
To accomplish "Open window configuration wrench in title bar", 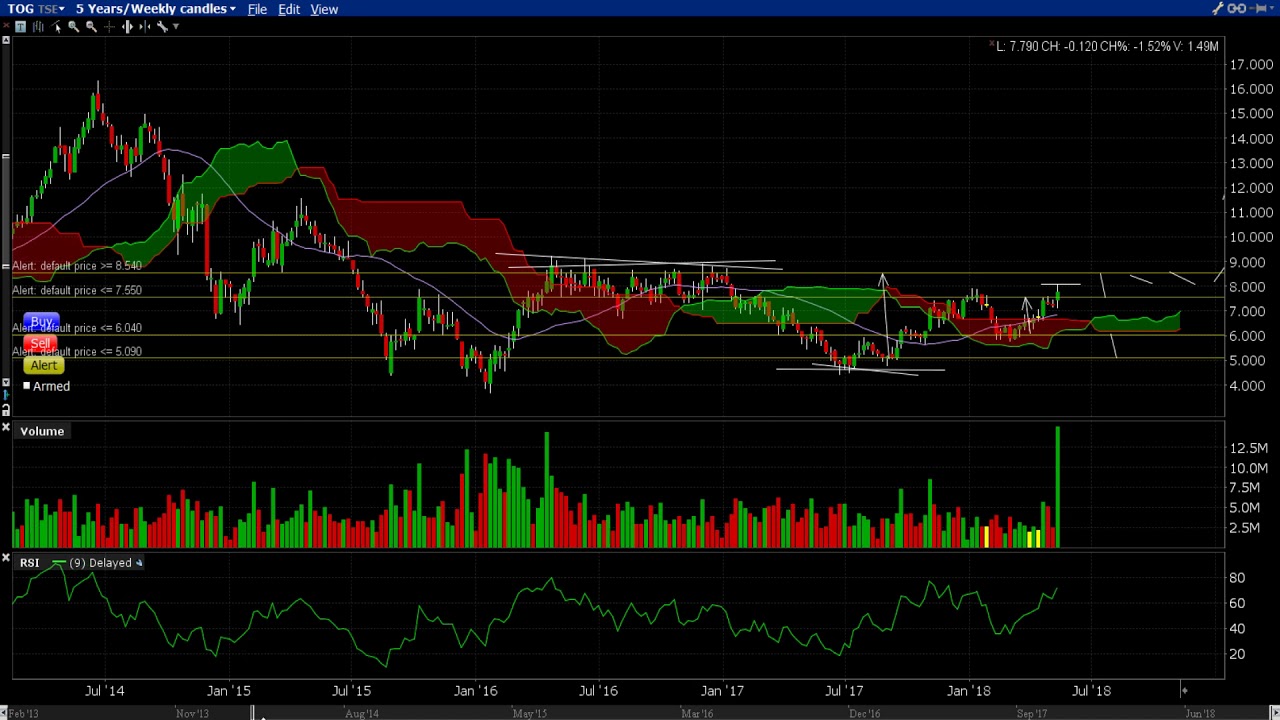I will [x=1217, y=9].
